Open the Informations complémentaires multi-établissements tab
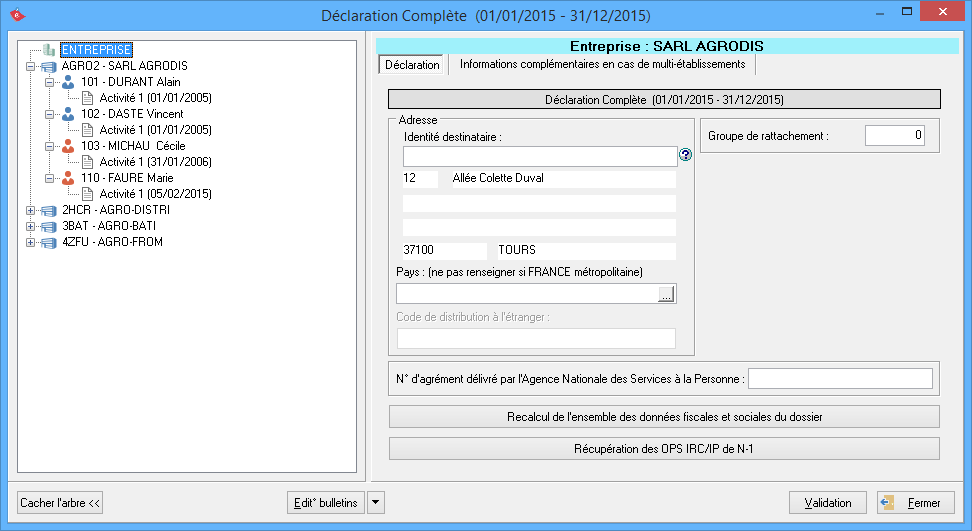Viewport: 972px width, 531px height. pos(602,65)
